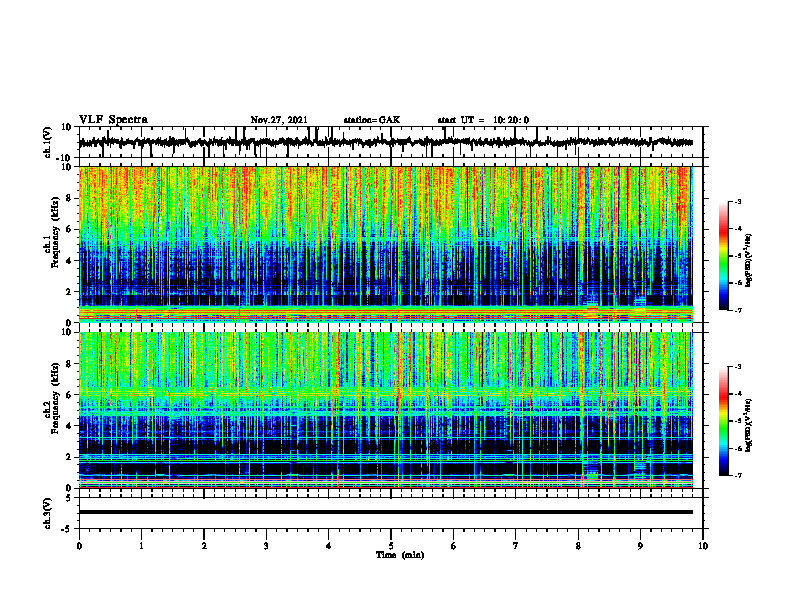Click the "-3" label on ch.1 color bar
Viewport: 792px width, 612px height.
(738, 201)
